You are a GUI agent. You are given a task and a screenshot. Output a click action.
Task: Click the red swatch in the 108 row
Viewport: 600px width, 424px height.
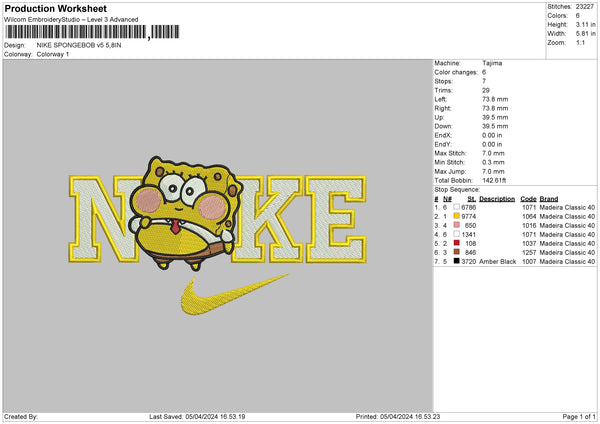457,243
